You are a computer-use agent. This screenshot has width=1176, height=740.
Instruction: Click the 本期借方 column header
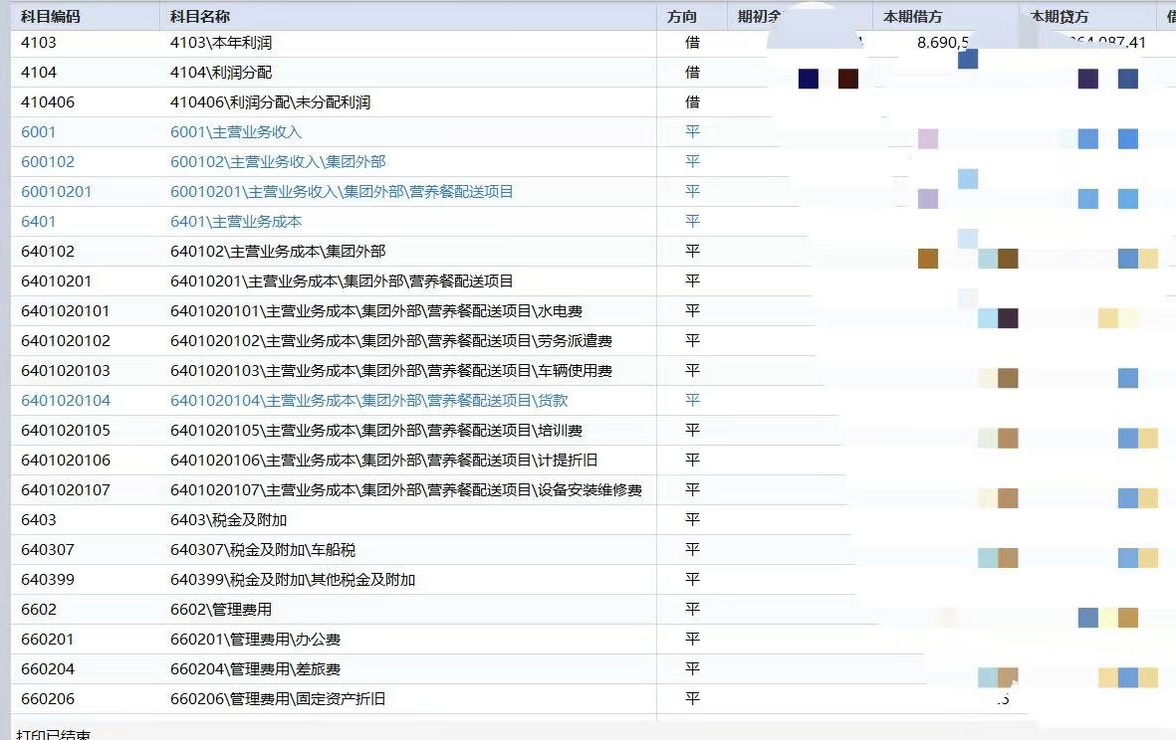click(912, 17)
